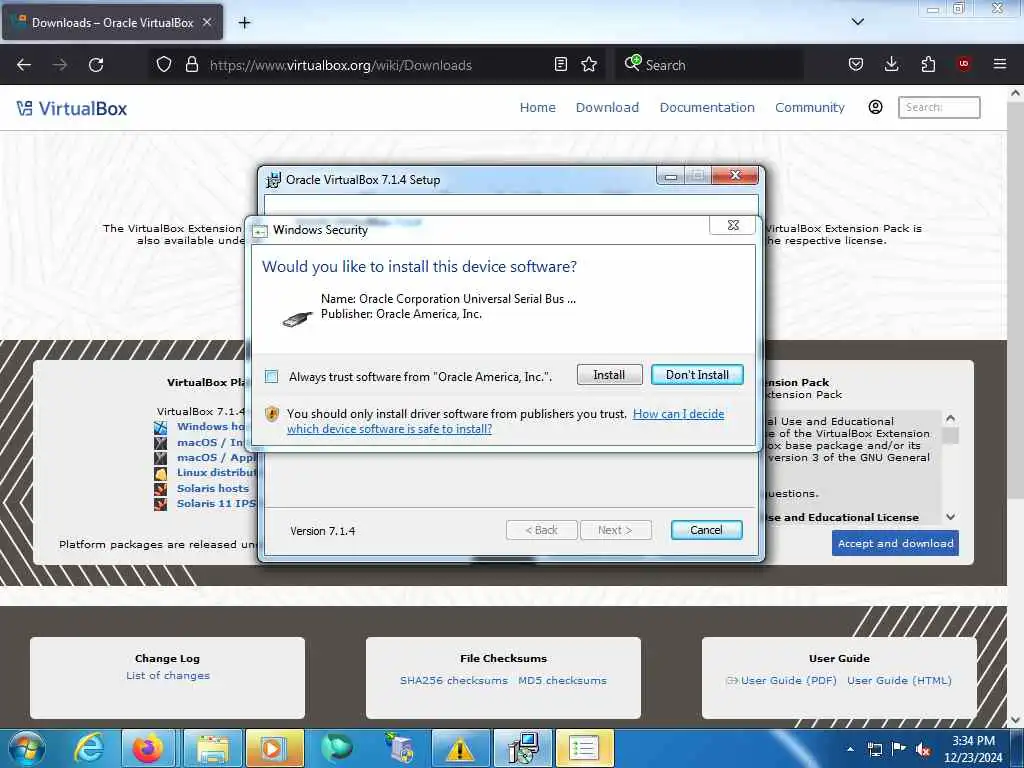
Task: Click the muted volume tray icon
Action: pyautogui.click(x=923, y=750)
